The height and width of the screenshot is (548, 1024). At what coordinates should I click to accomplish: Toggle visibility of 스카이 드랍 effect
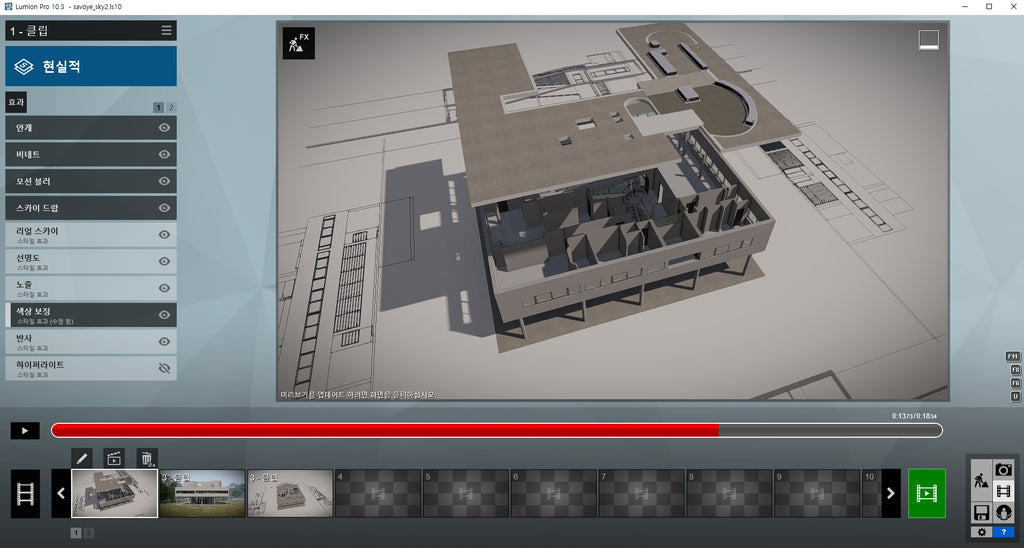pyautogui.click(x=165, y=208)
